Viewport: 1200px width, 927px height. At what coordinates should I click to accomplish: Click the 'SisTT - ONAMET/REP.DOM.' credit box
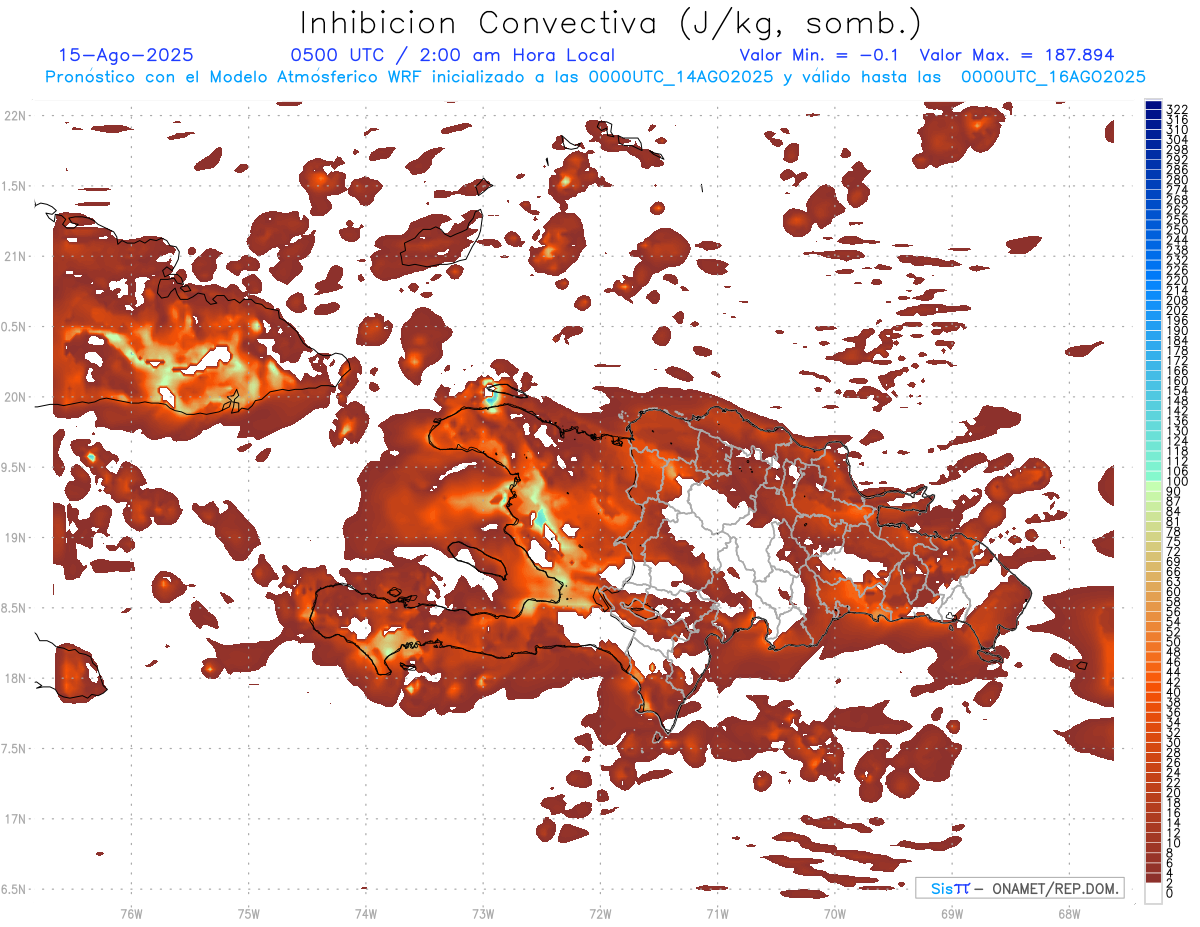1018,888
